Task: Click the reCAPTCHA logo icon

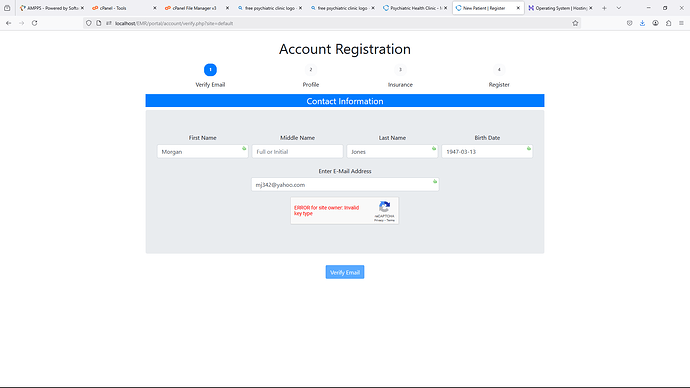Action: tap(385, 207)
